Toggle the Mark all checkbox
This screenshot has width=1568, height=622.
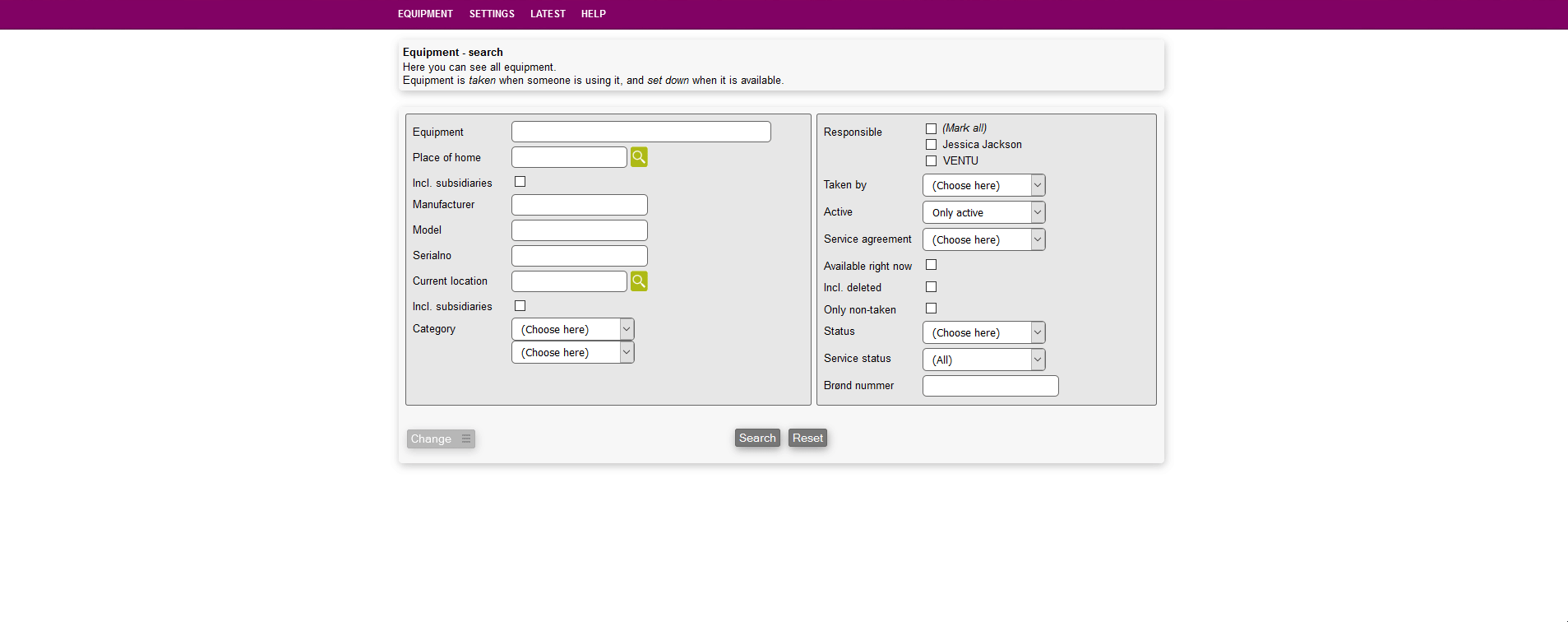[x=931, y=128]
